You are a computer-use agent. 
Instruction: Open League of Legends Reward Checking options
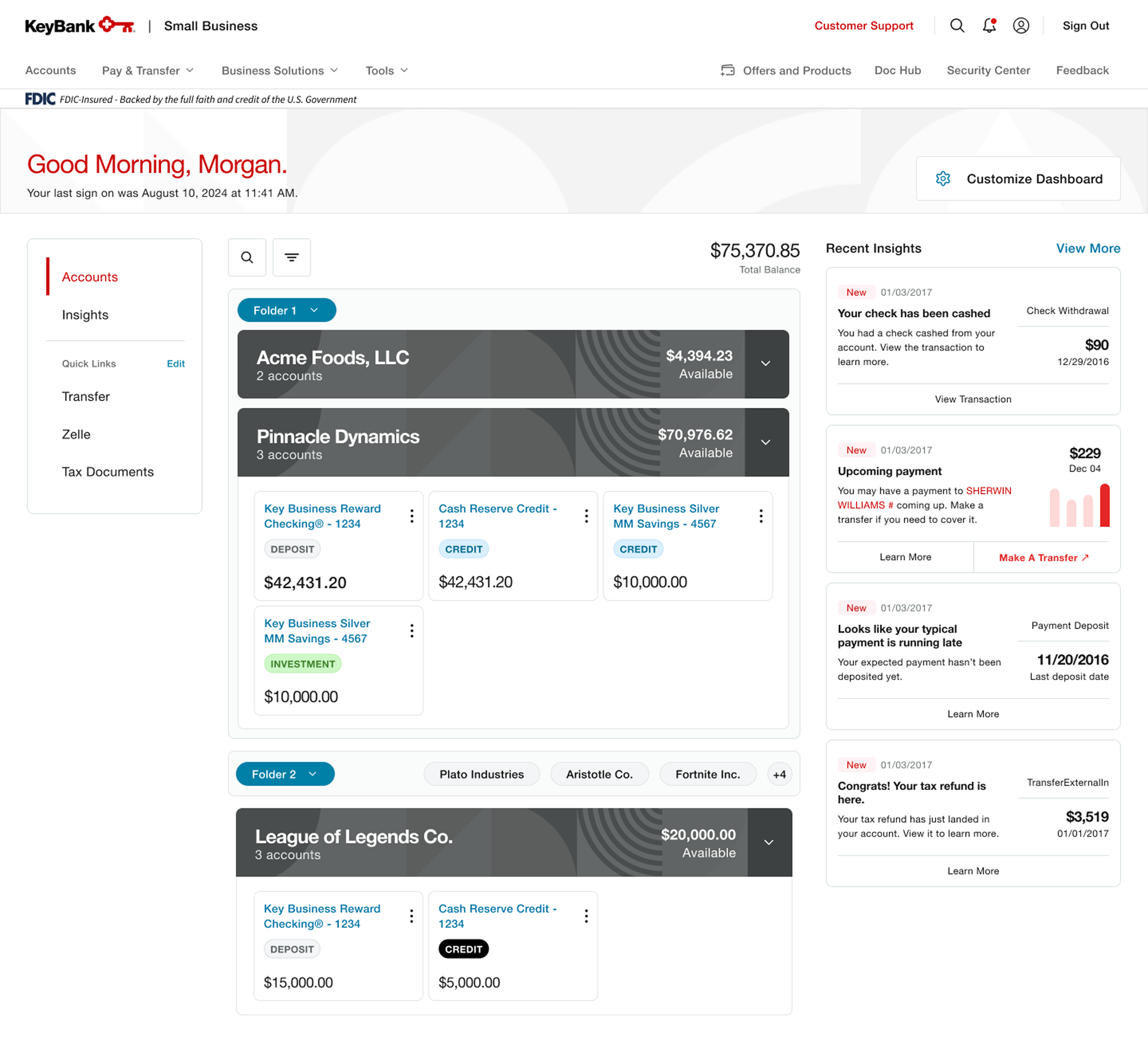(411, 916)
